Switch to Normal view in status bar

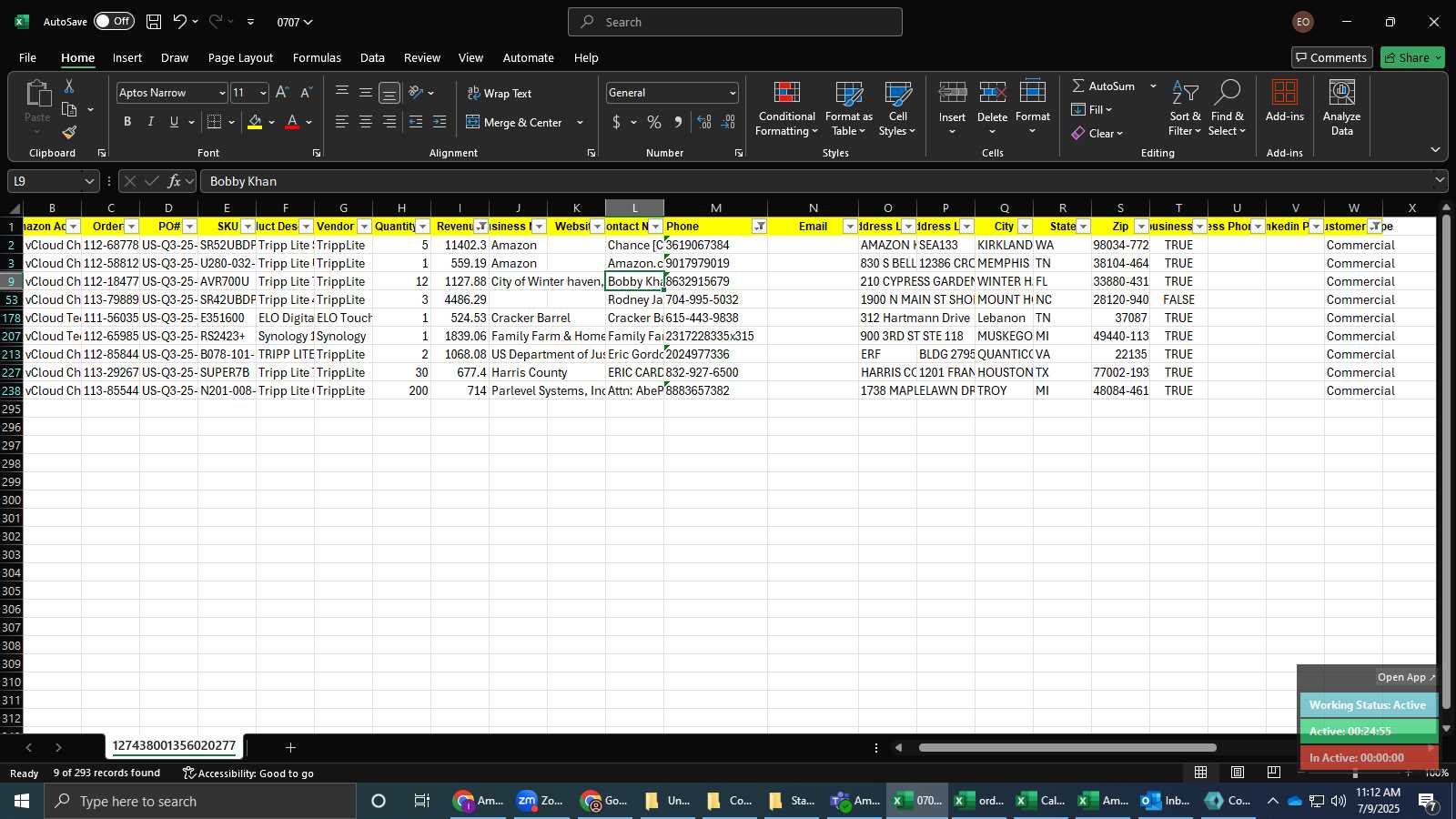[x=1200, y=773]
